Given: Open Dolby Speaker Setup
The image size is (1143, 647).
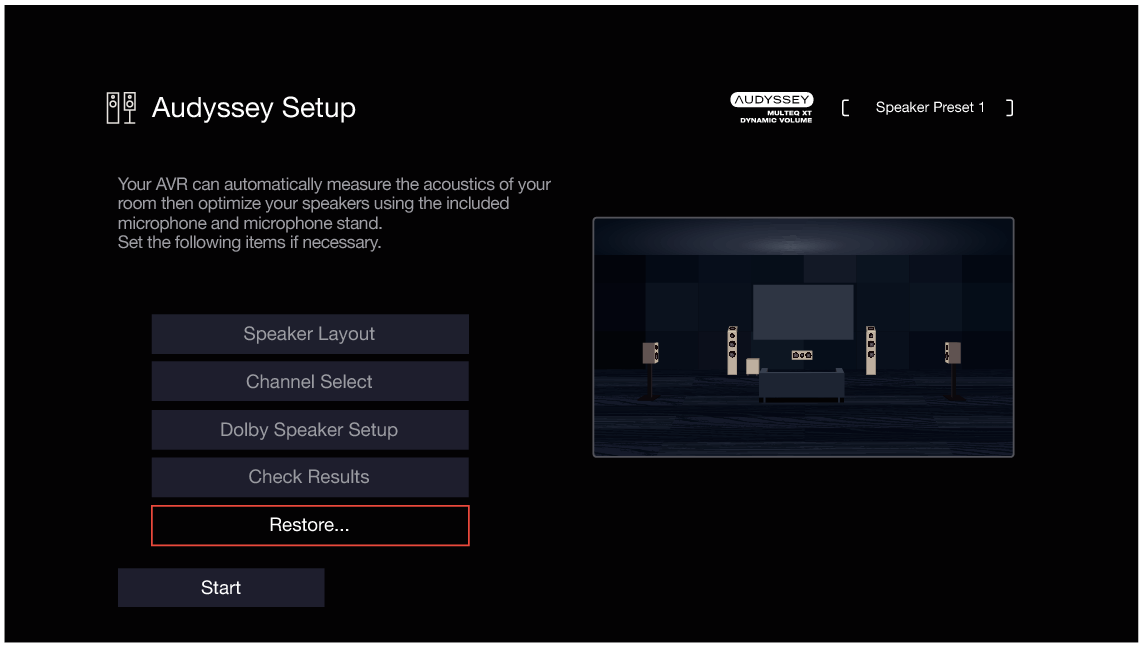Looking at the screenshot, I should click(309, 429).
